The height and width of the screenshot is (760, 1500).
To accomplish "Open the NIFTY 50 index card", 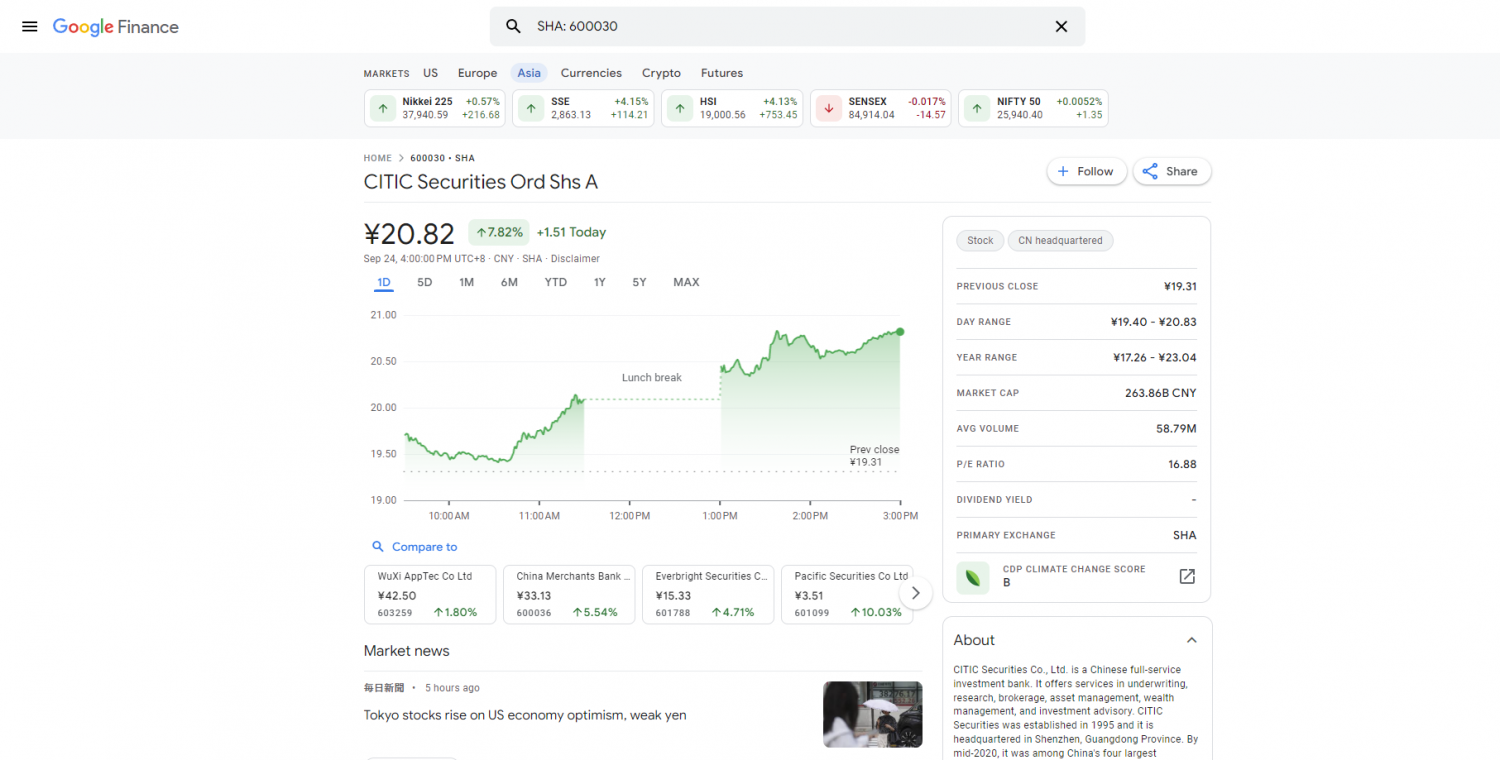I will tap(1033, 108).
